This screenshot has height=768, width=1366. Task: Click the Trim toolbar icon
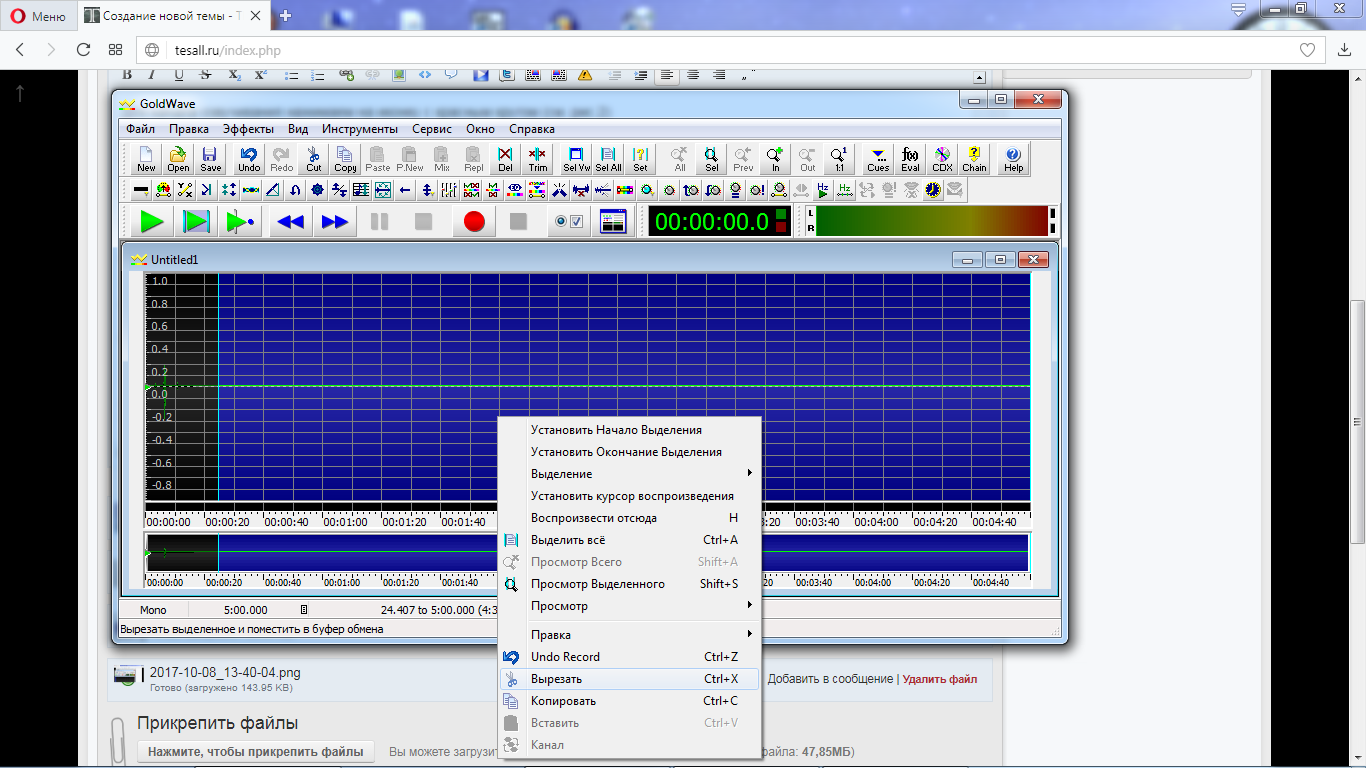(538, 159)
